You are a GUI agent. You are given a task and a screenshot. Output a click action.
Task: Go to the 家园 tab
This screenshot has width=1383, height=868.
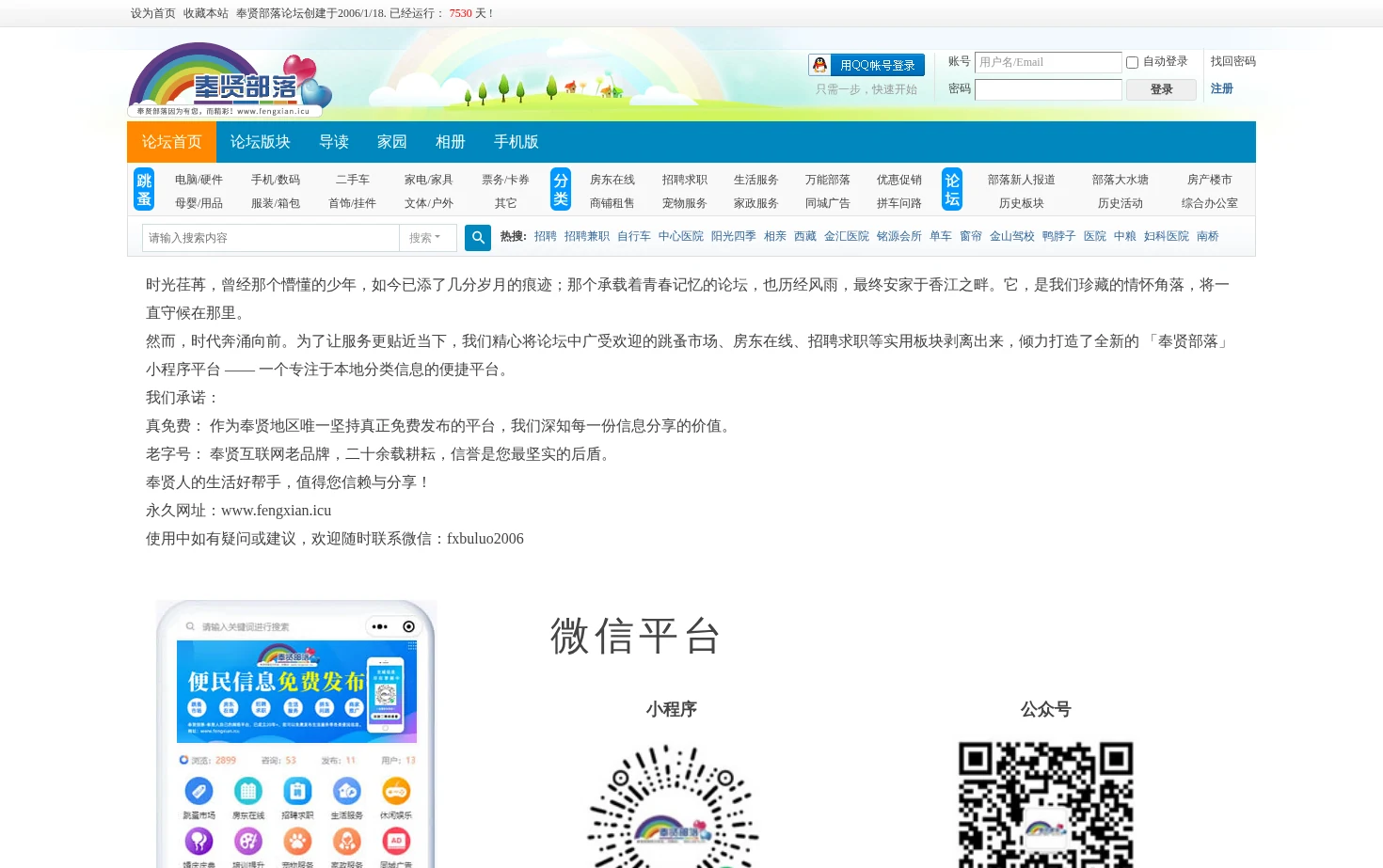(392, 142)
